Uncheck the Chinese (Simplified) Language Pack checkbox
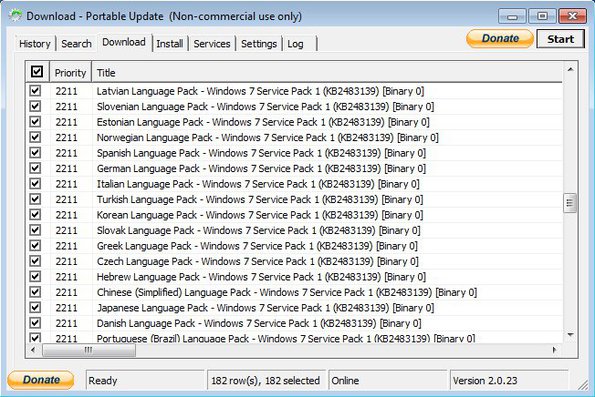Image resolution: width=595 pixels, height=397 pixels. [35, 292]
